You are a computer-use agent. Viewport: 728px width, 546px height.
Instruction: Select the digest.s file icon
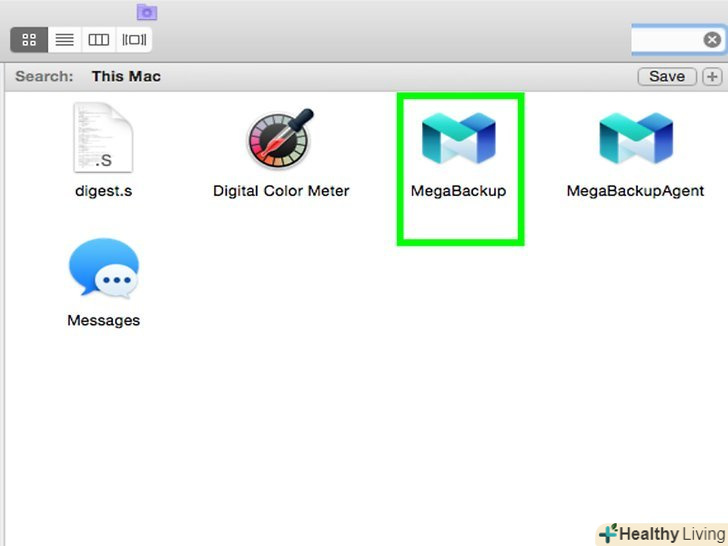103,137
